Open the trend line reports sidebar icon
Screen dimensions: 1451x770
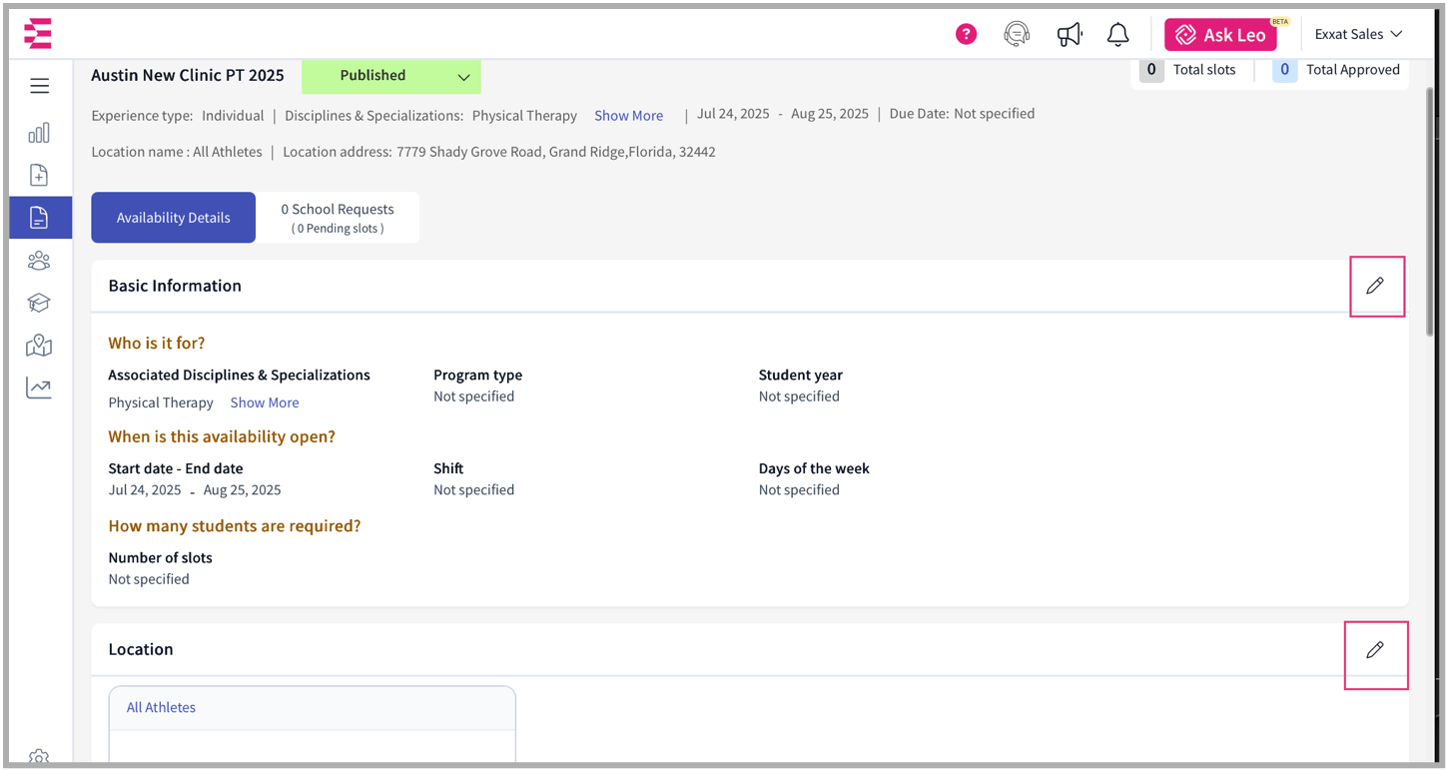[39, 388]
